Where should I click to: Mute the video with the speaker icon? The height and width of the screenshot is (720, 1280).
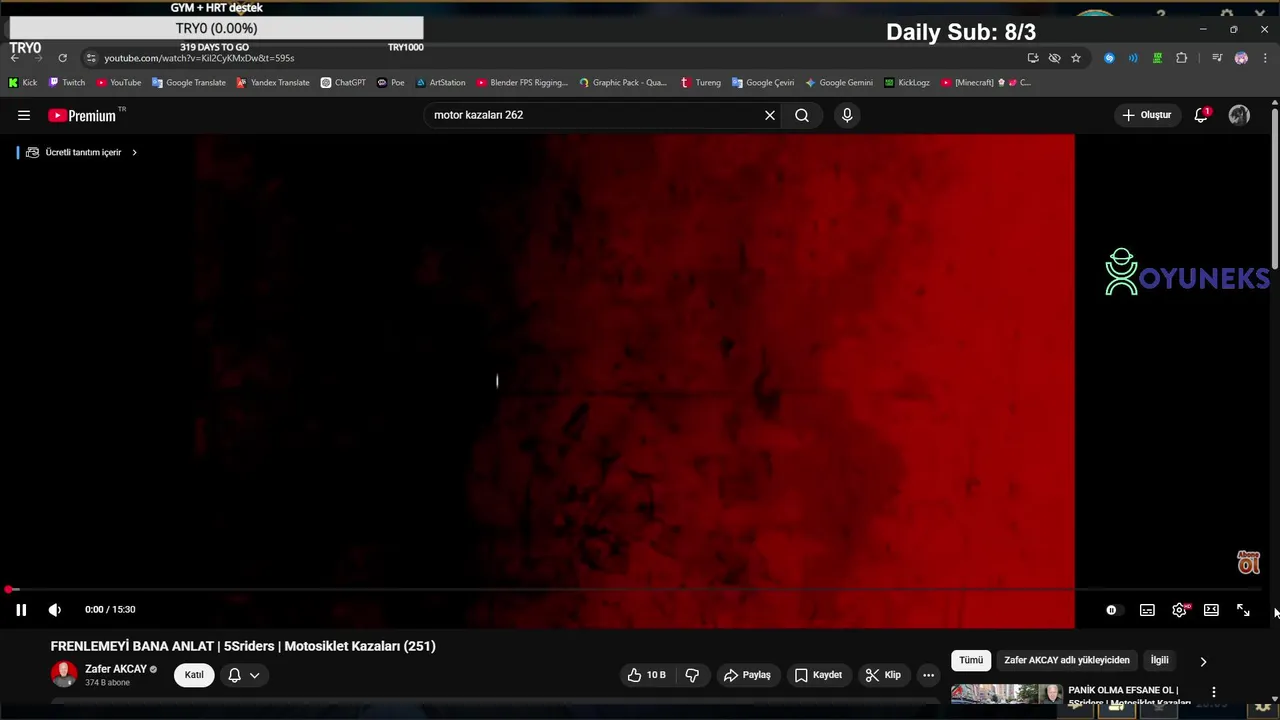click(x=55, y=610)
